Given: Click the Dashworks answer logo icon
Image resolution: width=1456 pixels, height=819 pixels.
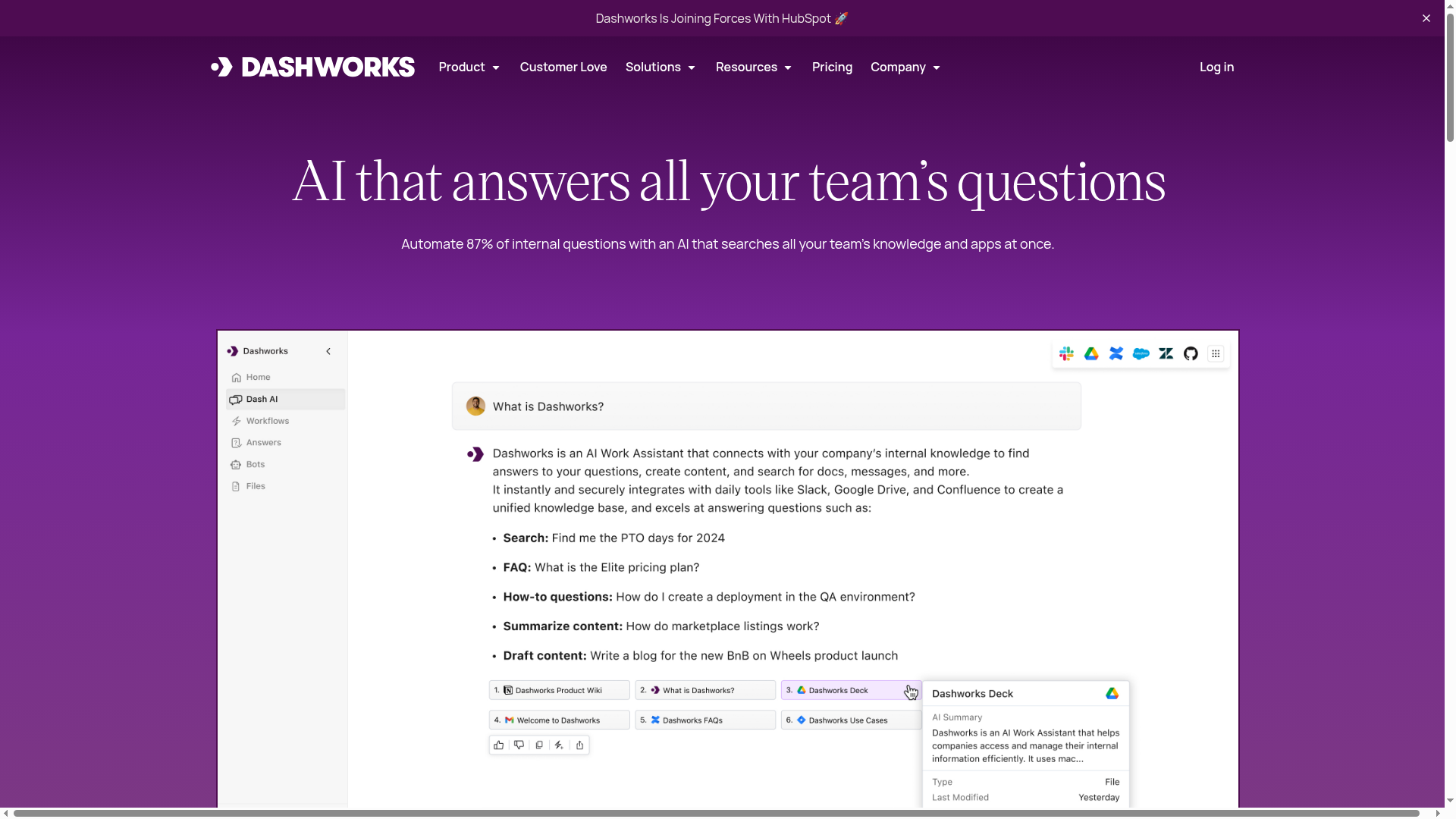Looking at the screenshot, I should click(475, 454).
